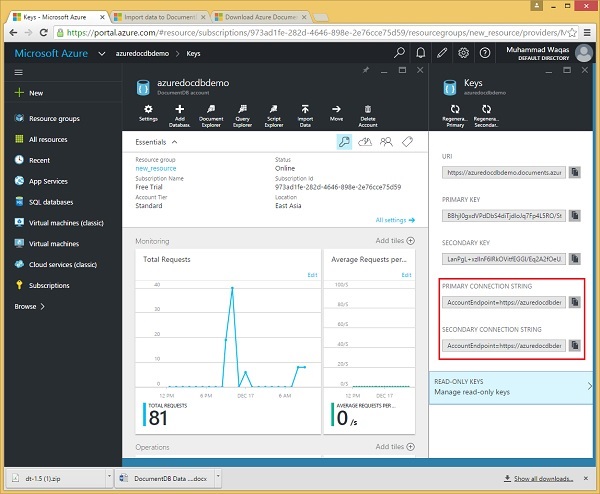Image resolution: width=600 pixels, height=494 pixels.
Task: Click the new_resource resource group link
Action: [156, 168]
